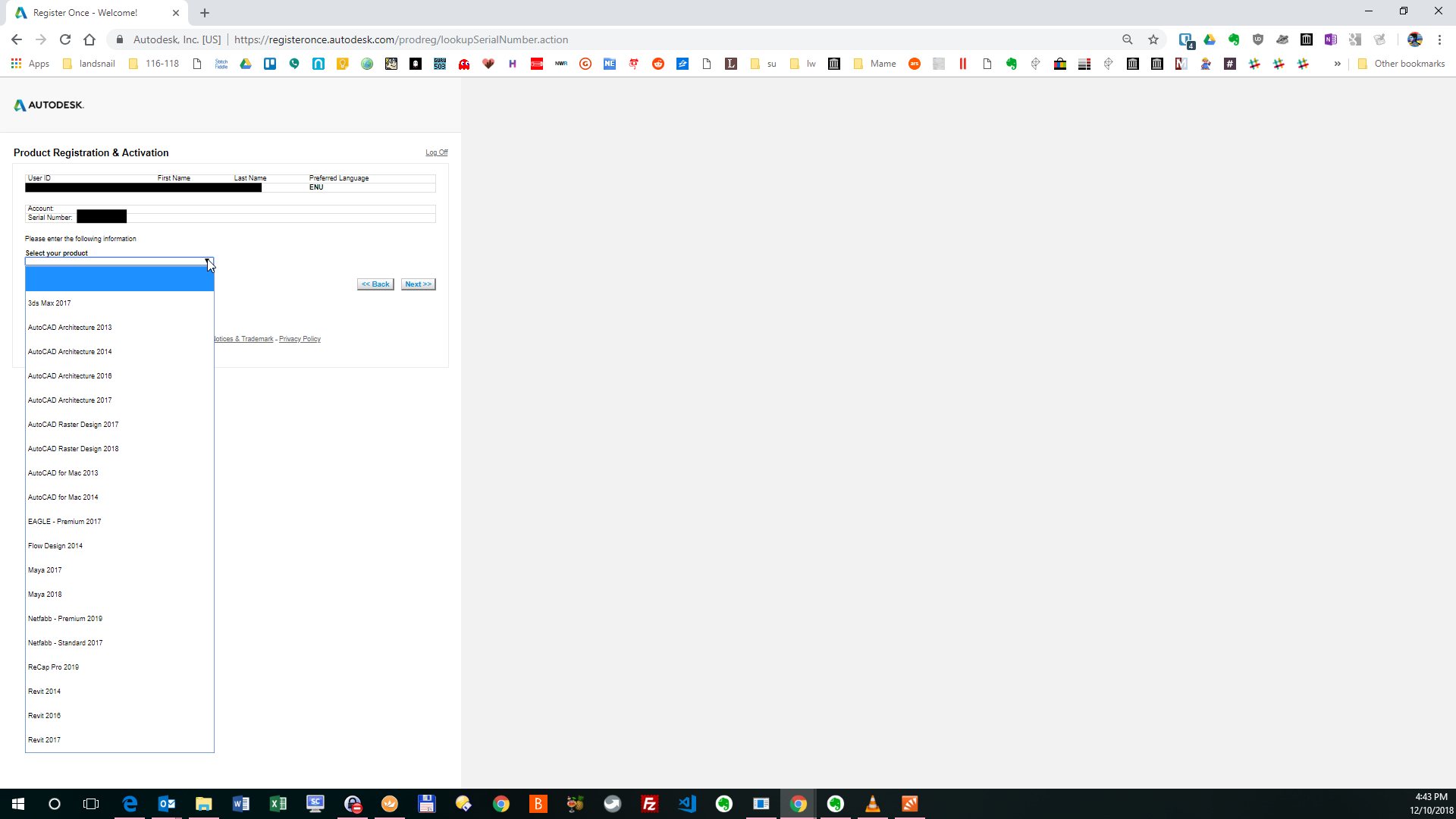Open the Apps bookmarks shortcut
The width and height of the screenshot is (1456, 819).
[x=30, y=64]
